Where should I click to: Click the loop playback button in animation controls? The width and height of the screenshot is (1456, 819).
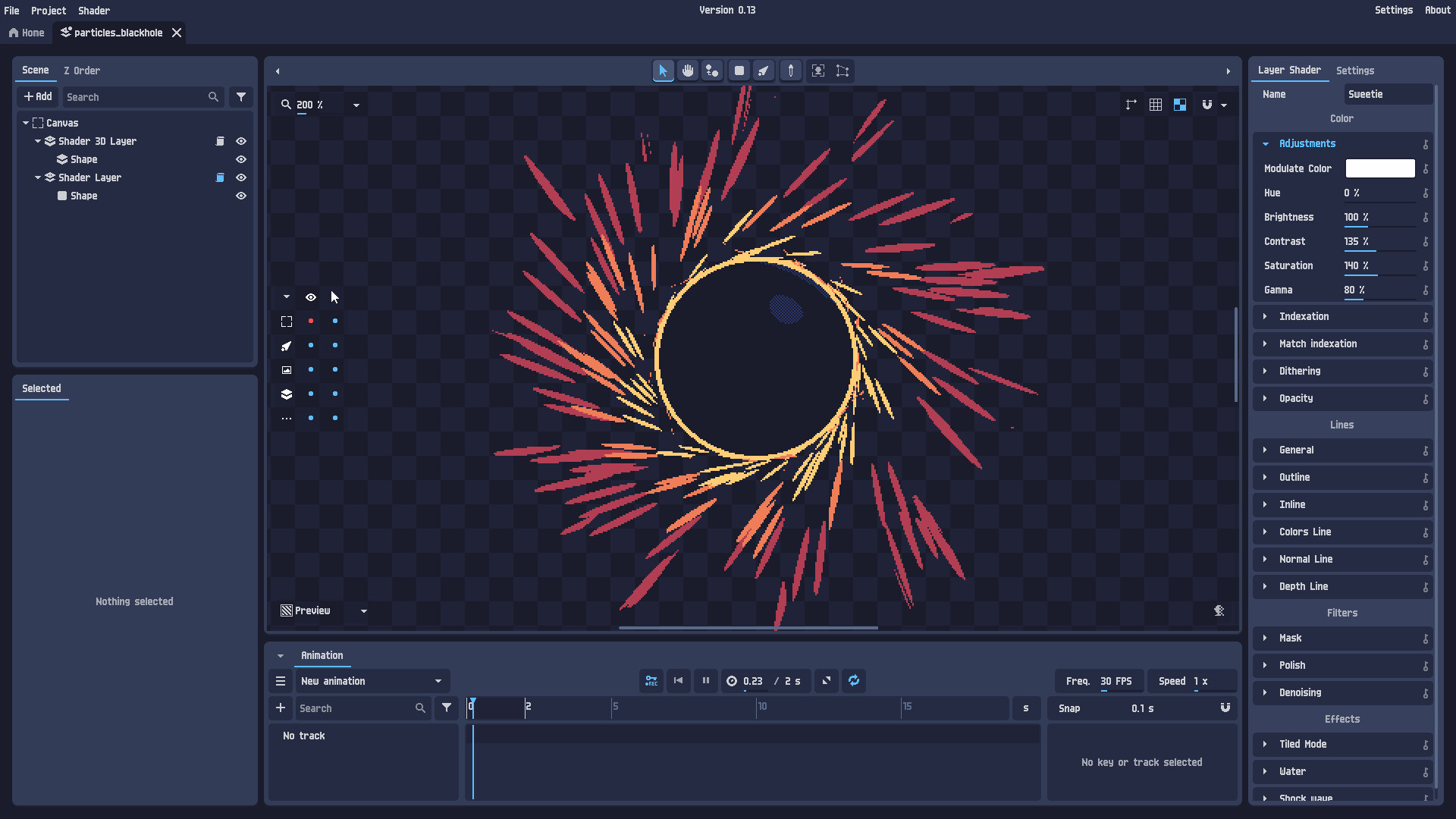click(x=854, y=681)
